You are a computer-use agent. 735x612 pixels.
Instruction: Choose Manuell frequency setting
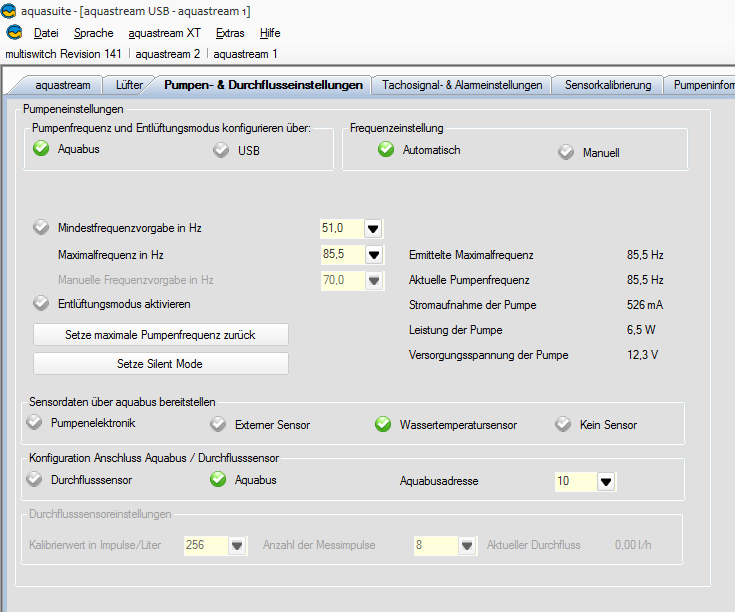pos(588,152)
